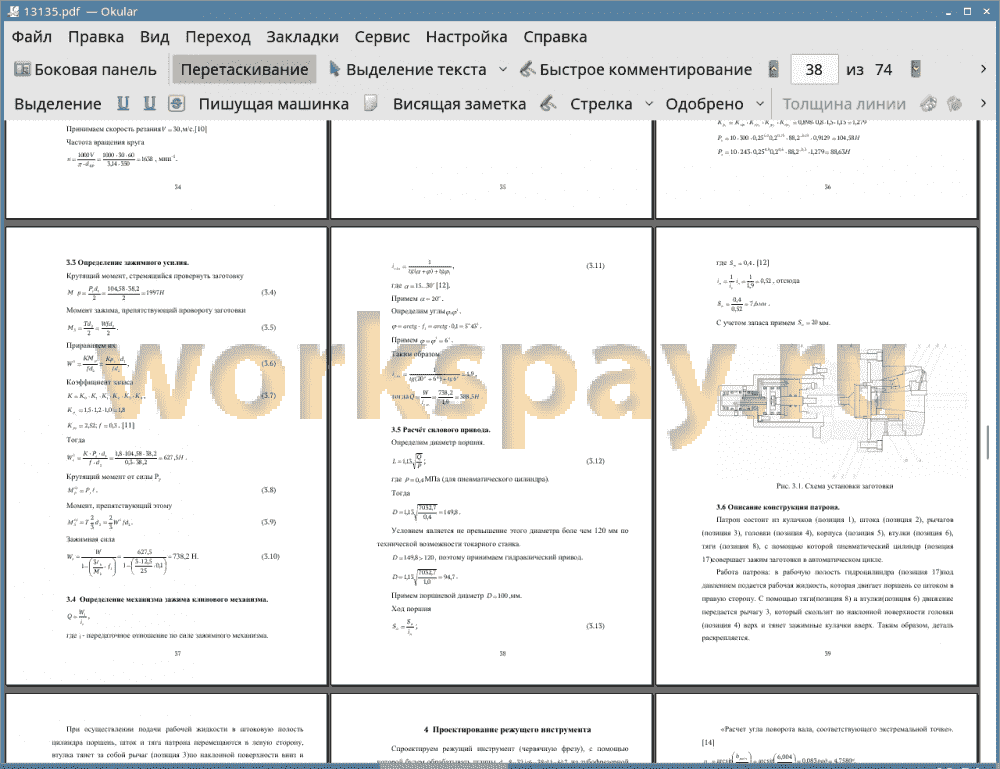This screenshot has height=769, width=1000.
Task: Click the page footer number 39
Action: coord(827,654)
